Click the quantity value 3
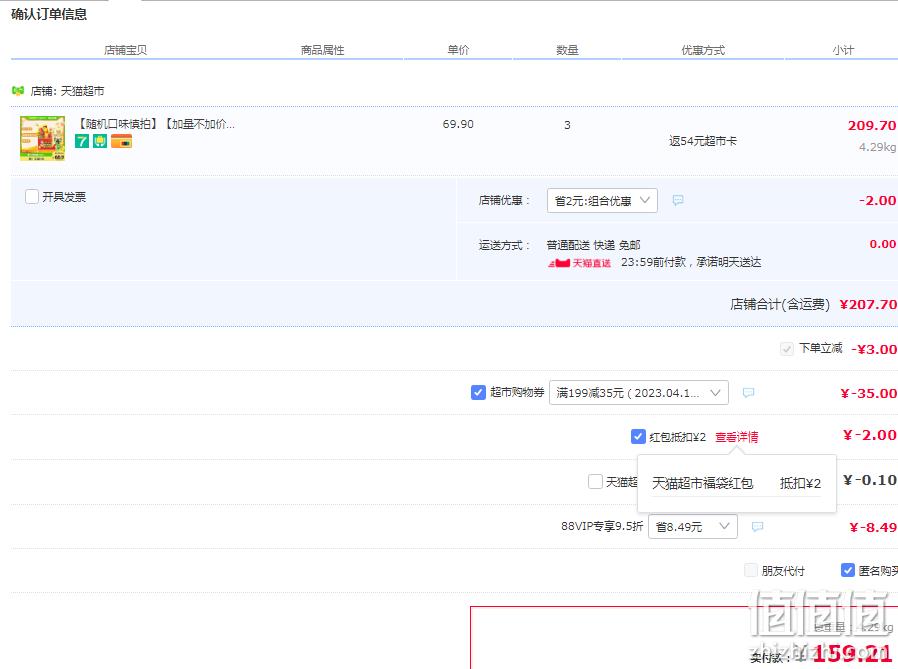This screenshot has height=669, width=898. click(567, 125)
